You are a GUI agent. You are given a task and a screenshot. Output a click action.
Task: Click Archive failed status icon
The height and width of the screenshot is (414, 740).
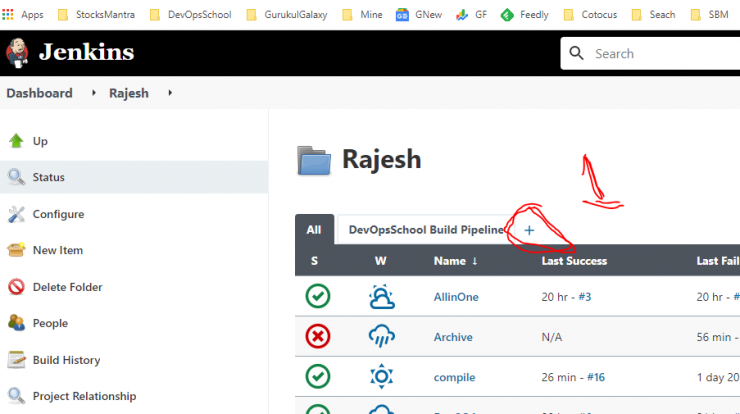[318, 336]
